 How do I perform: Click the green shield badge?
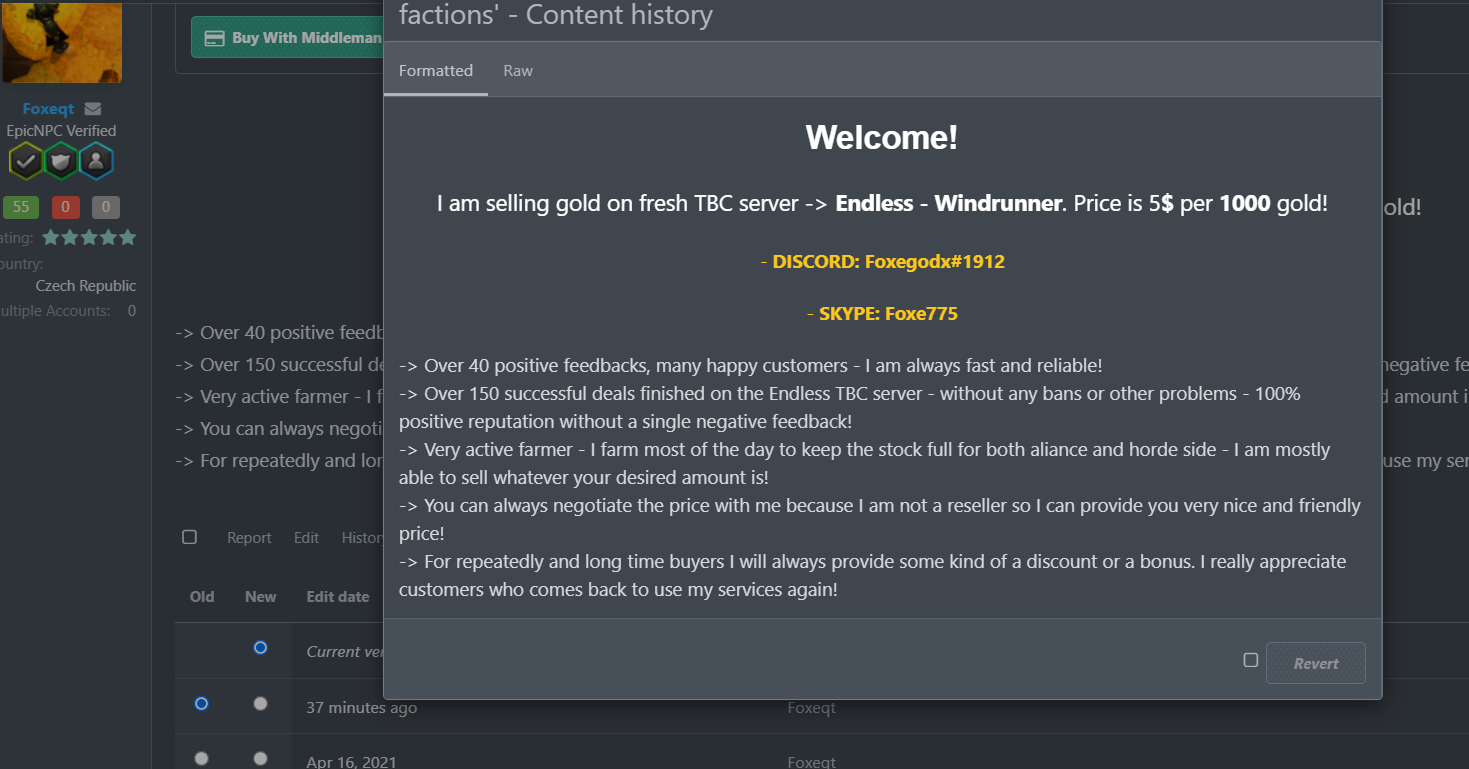tap(61, 161)
